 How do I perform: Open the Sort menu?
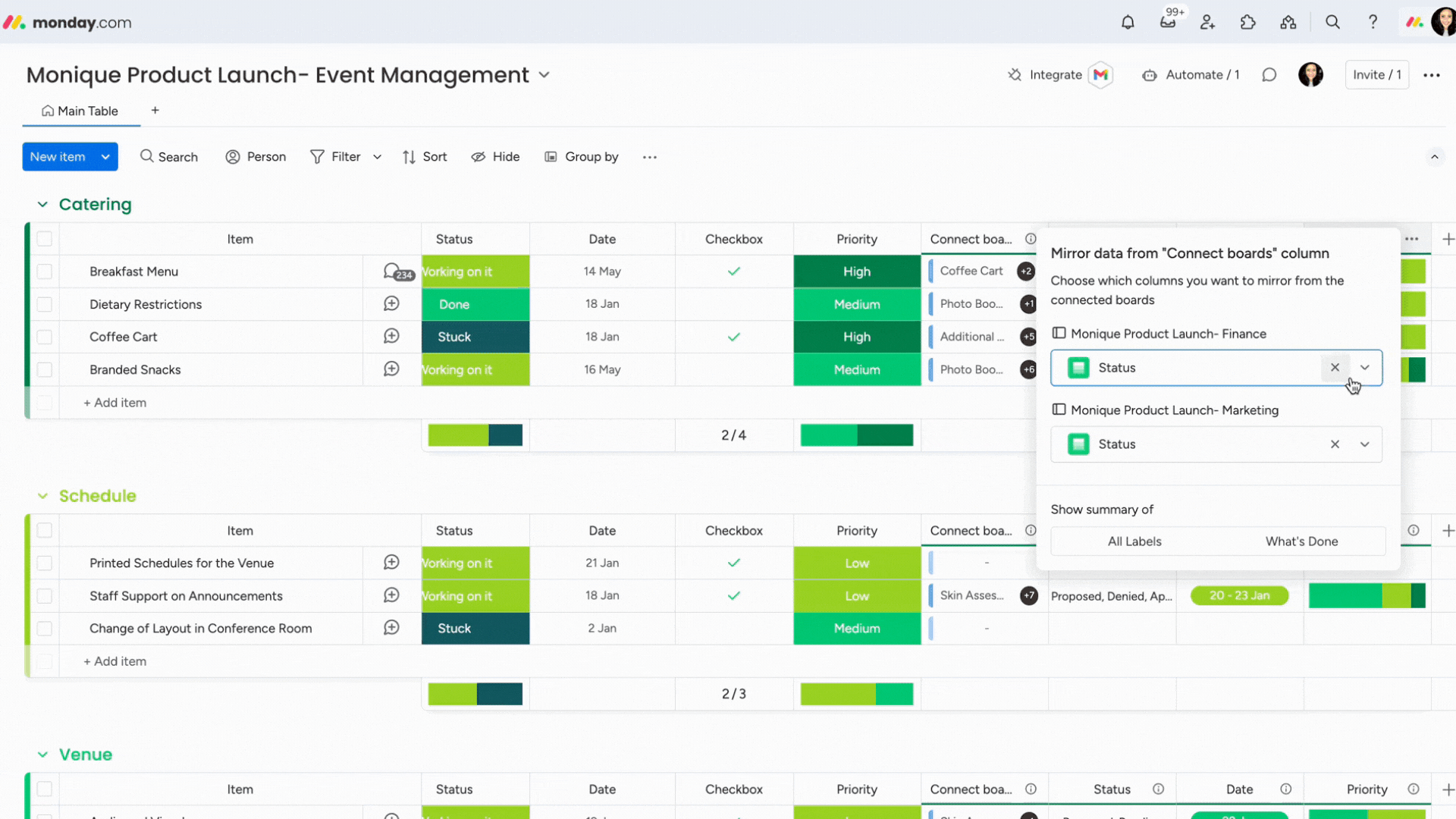pyautogui.click(x=425, y=157)
